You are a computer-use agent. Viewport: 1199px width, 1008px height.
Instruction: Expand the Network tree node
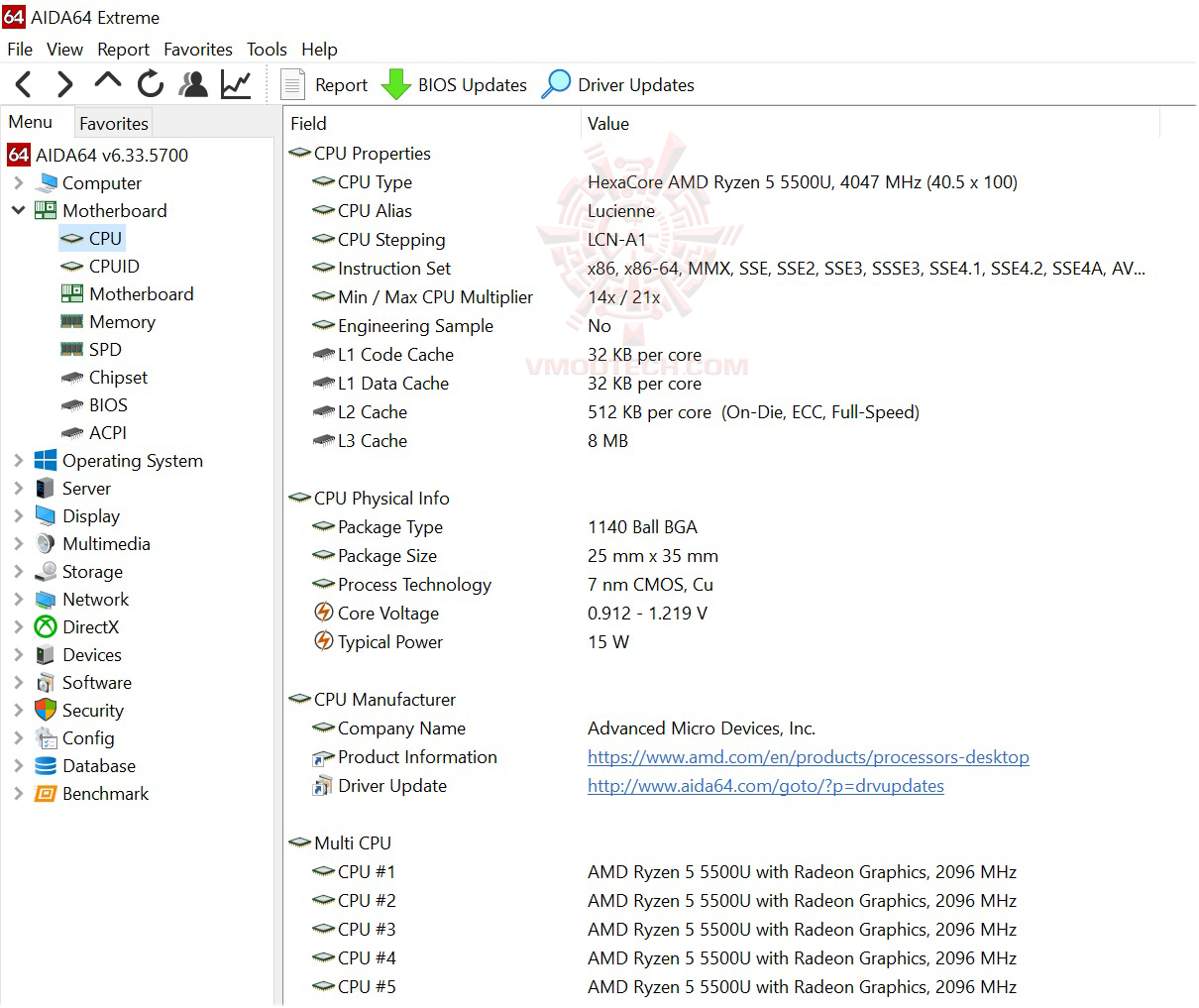tap(18, 599)
